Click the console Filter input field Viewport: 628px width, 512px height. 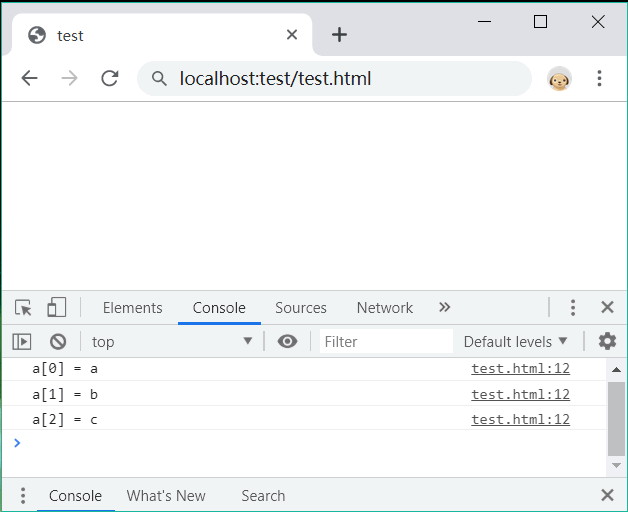386,341
